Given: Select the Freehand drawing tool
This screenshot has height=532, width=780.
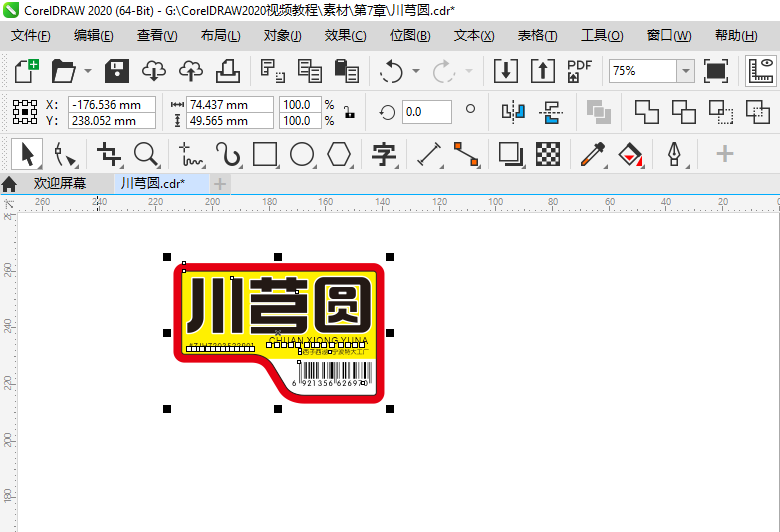Looking at the screenshot, I should click(192, 154).
